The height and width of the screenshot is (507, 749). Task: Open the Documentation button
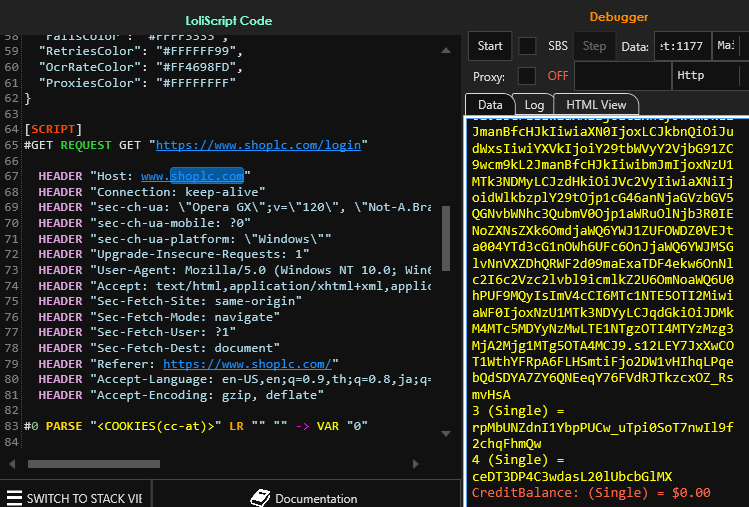(304, 497)
